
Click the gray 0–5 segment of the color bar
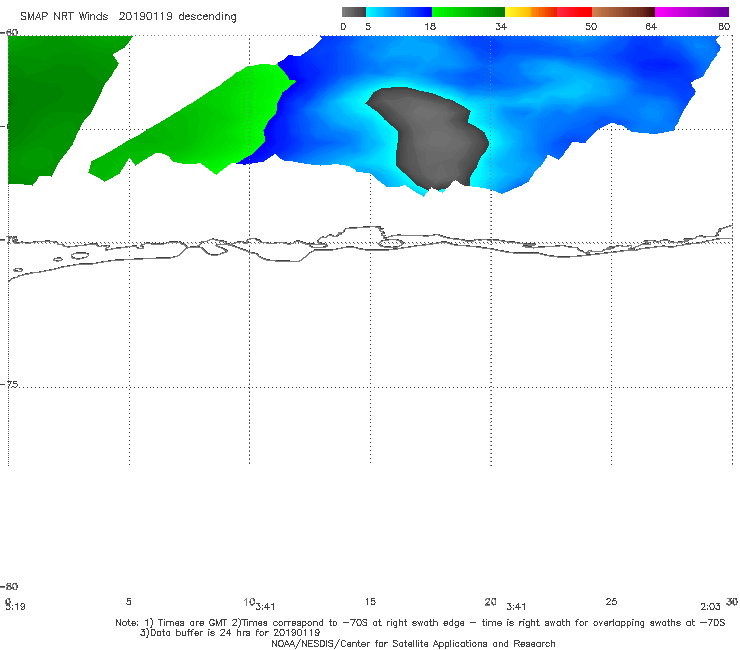[353, 12]
